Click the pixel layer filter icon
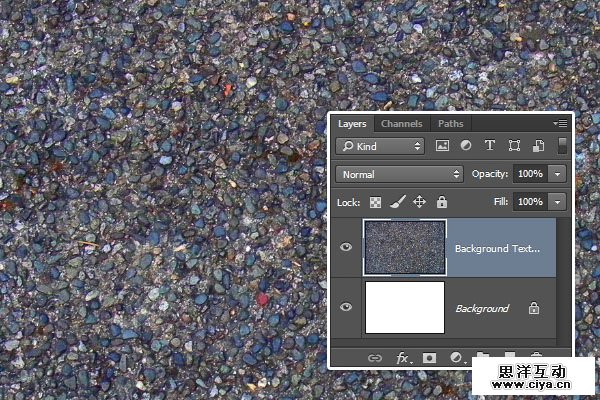This screenshot has width=600, height=400. (443, 146)
